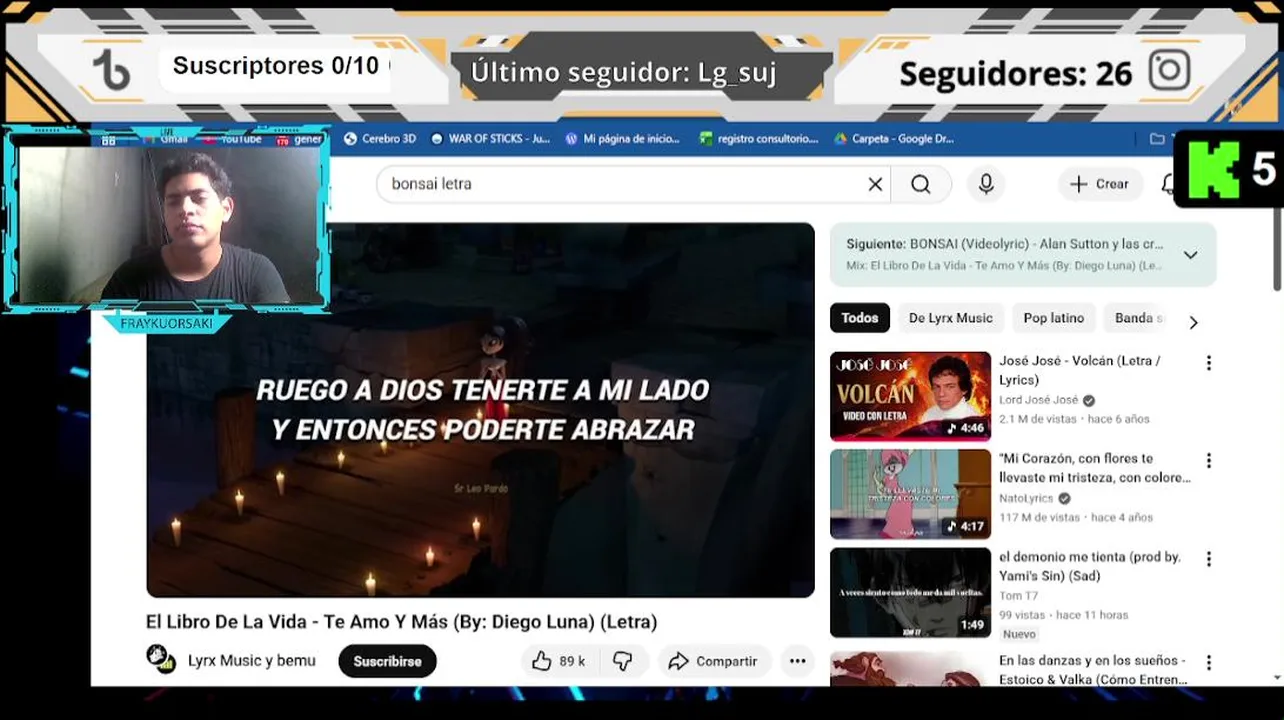Start voice search with the microphone icon
Image resolution: width=1284 pixels, height=720 pixels.
986,184
